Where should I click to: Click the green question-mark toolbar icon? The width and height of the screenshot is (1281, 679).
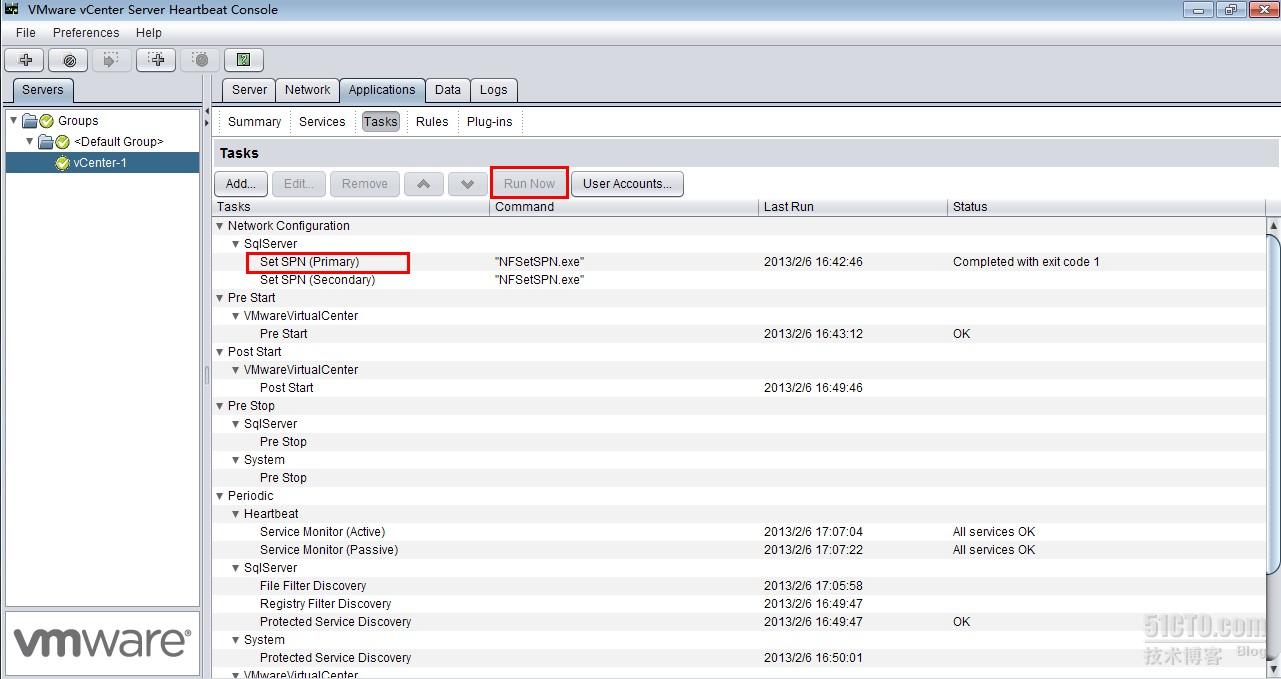[x=244, y=60]
